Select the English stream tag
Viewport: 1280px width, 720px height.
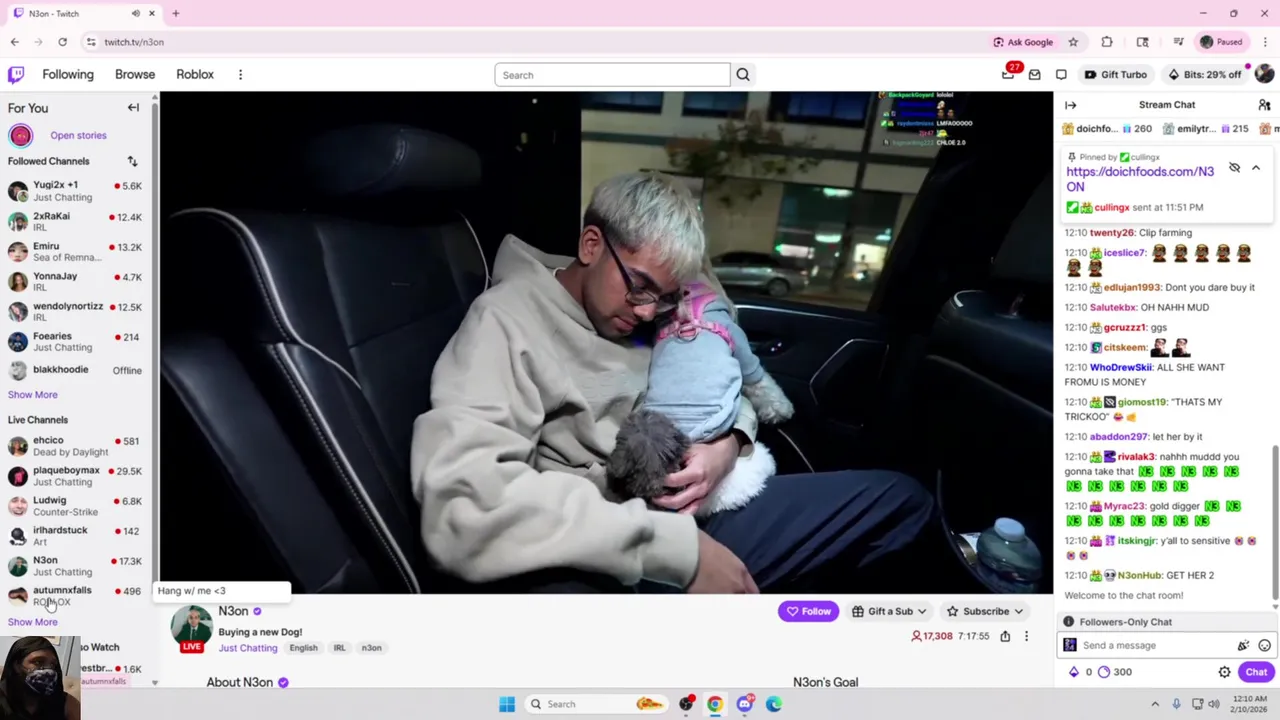point(303,648)
